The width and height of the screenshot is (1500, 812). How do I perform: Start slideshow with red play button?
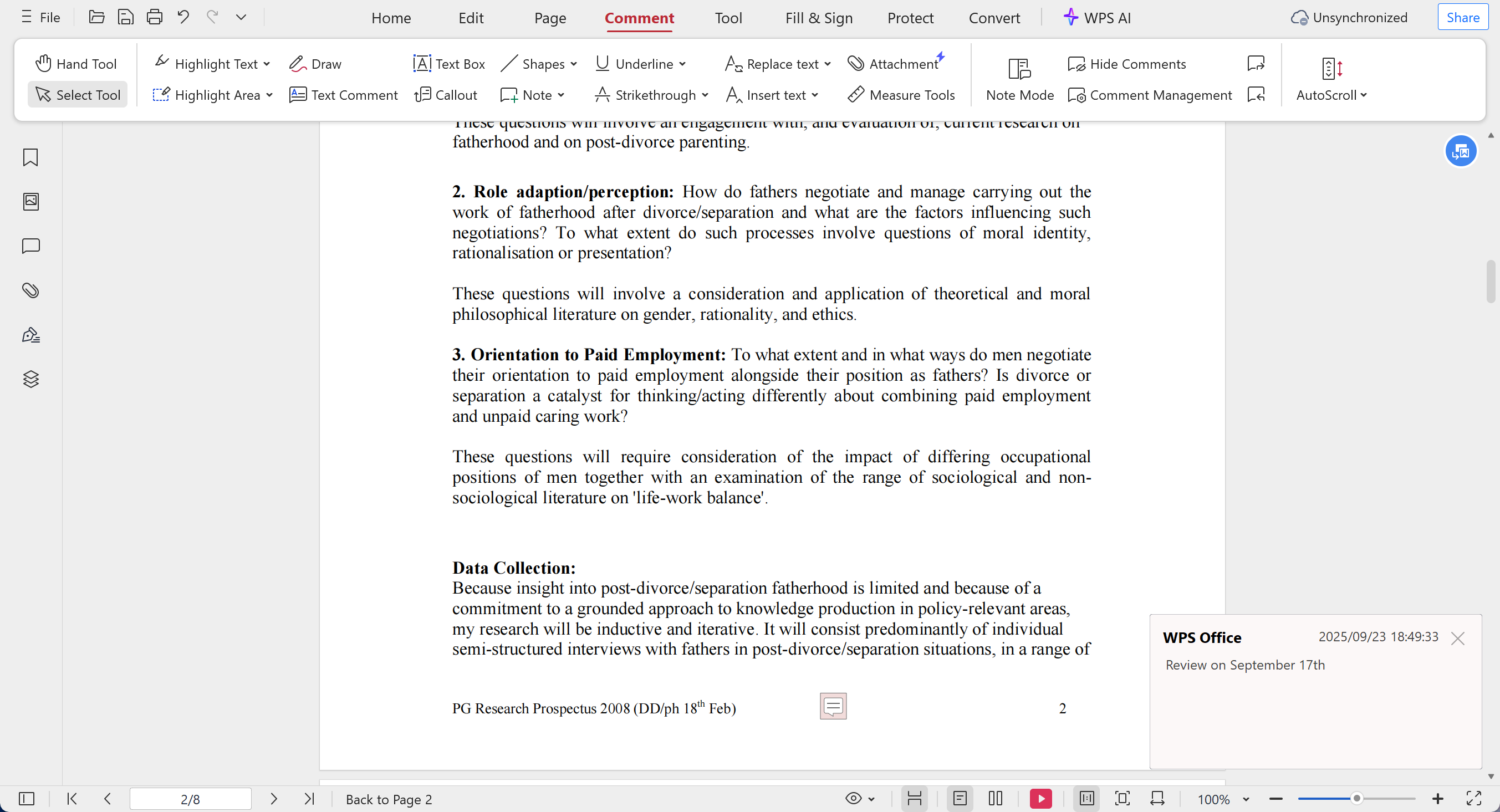pyautogui.click(x=1040, y=799)
